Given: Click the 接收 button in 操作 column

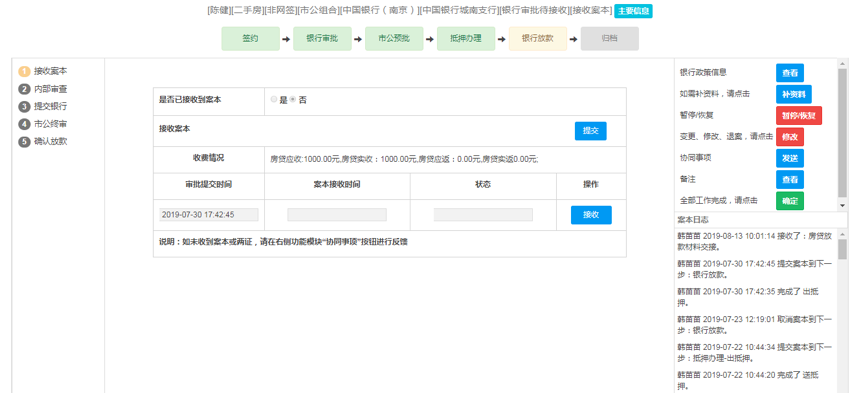Looking at the screenshot, I should pos(591,215).
